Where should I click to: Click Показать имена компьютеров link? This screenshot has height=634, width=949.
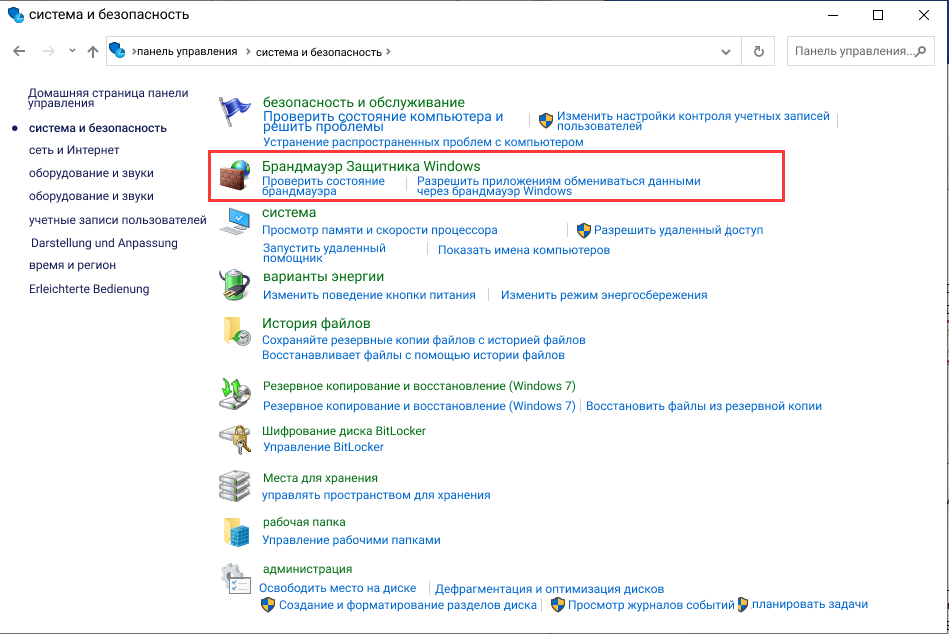point(524,250)
